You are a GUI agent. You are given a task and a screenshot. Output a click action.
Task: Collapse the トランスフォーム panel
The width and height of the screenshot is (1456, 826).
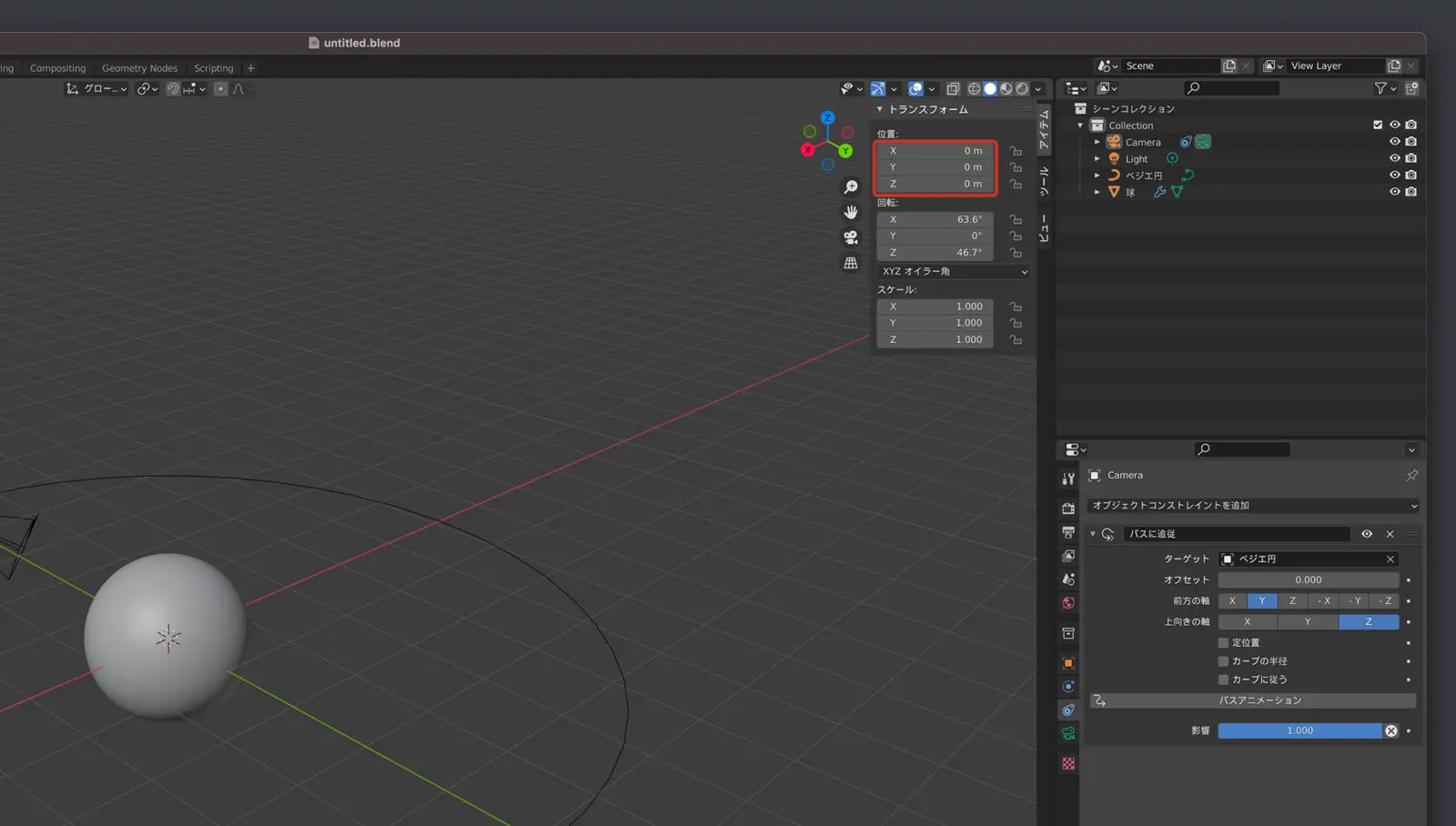click(879, 109)
